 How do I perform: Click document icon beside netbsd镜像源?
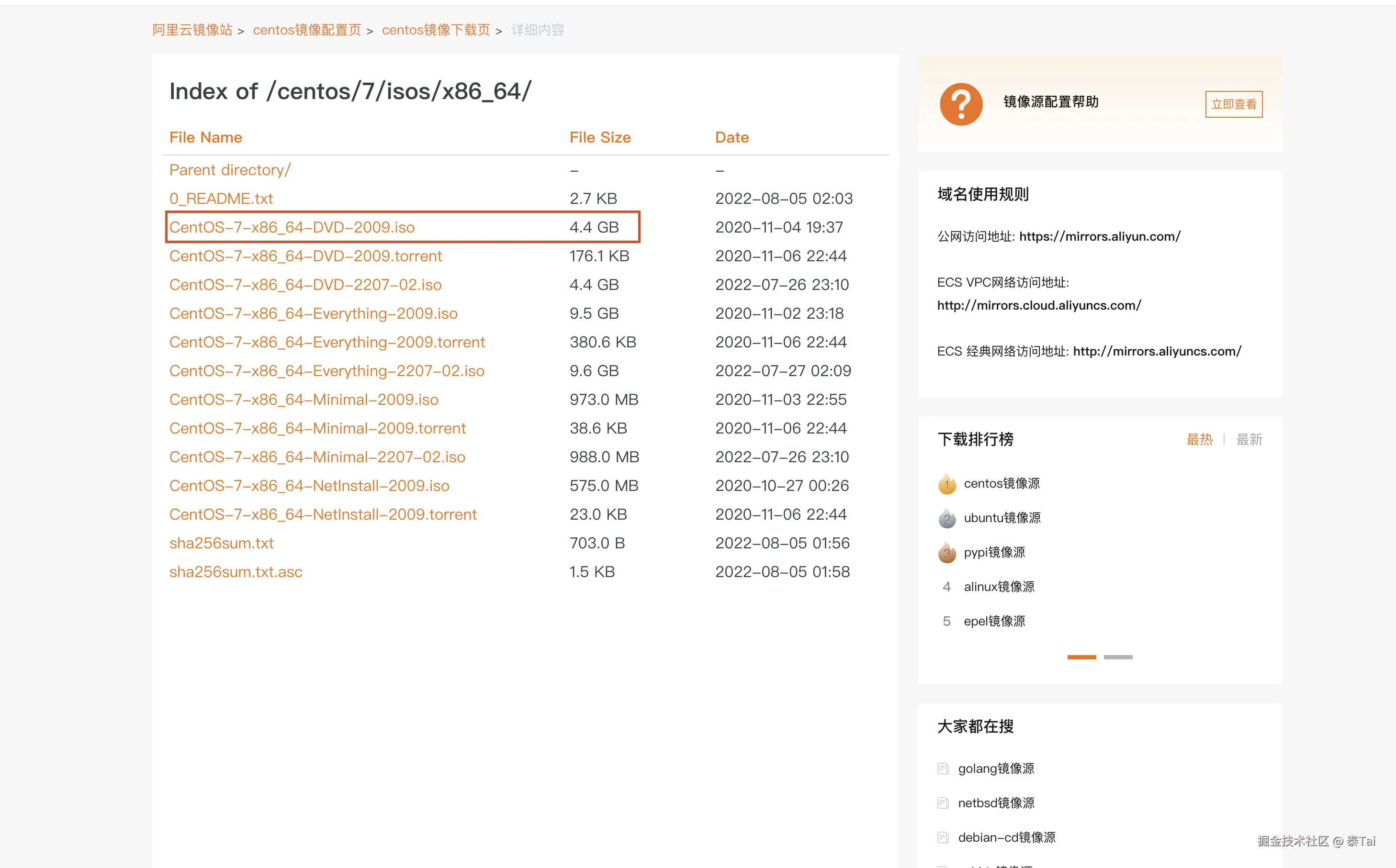click(942, 803)
